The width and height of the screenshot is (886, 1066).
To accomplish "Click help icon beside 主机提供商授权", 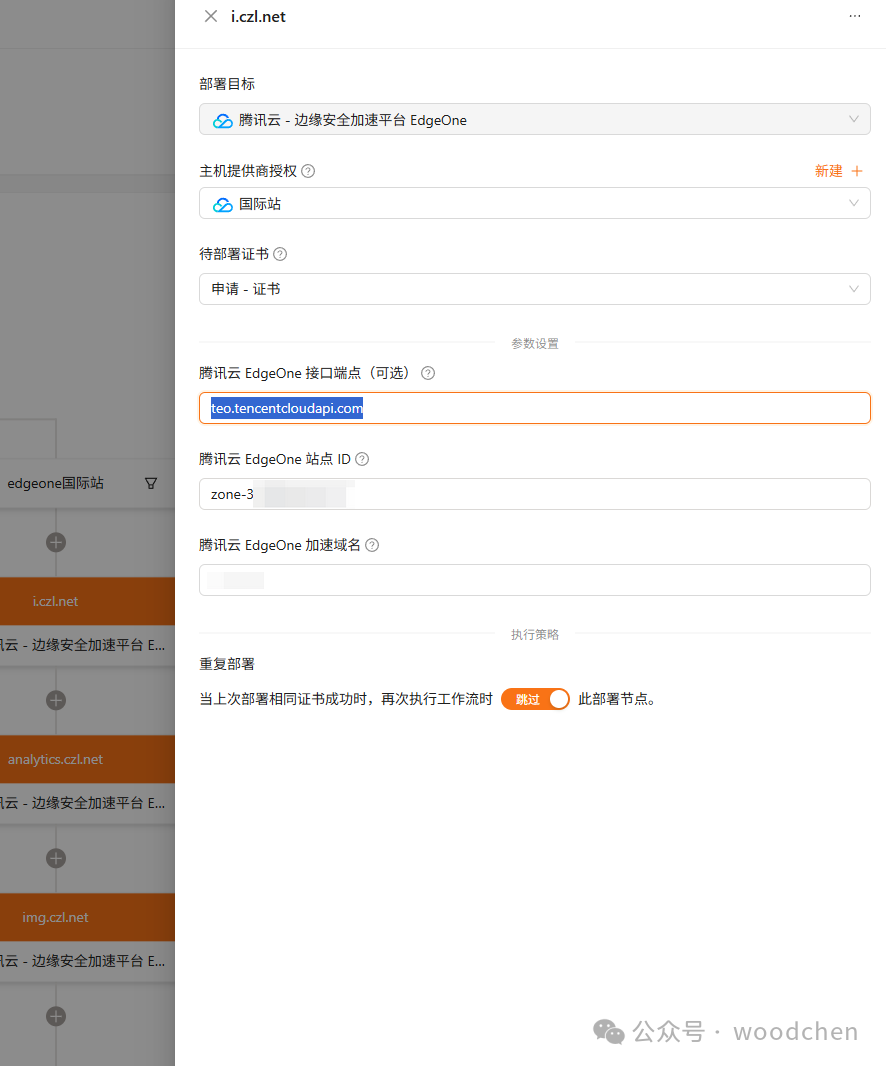I will (x=308, y=171).
